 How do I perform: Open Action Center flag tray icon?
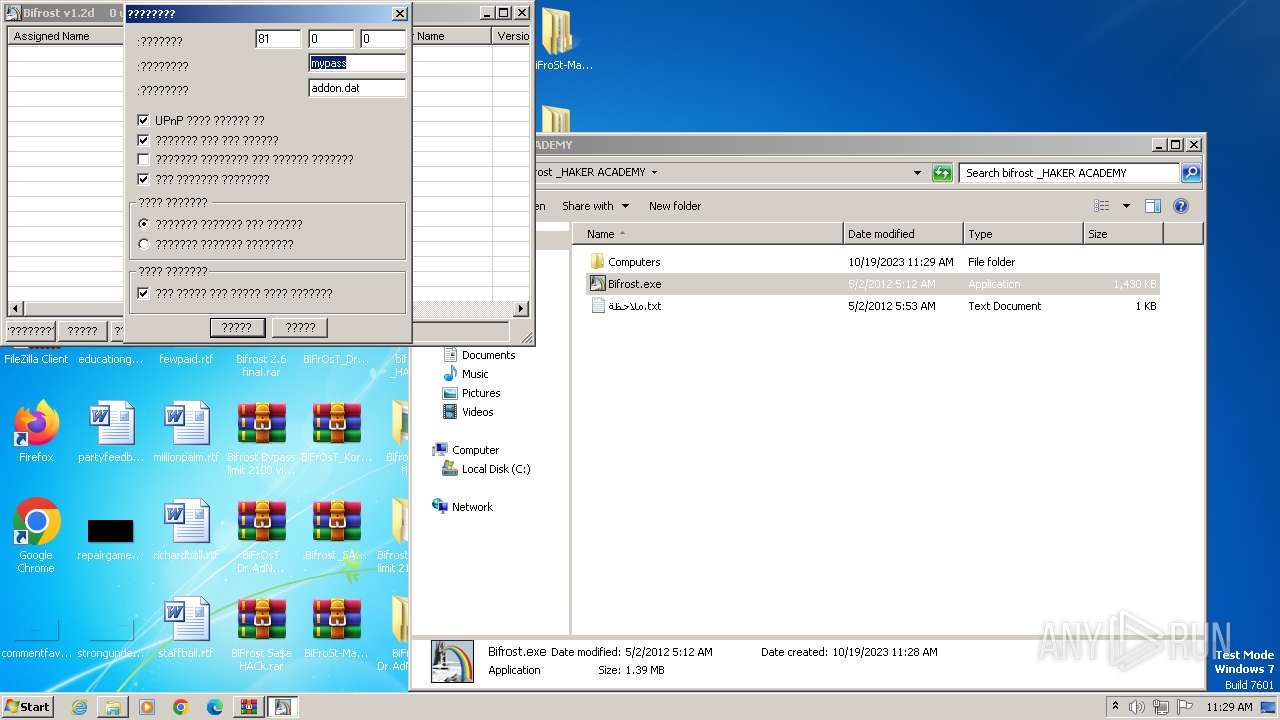click(x=1186, y=707)
